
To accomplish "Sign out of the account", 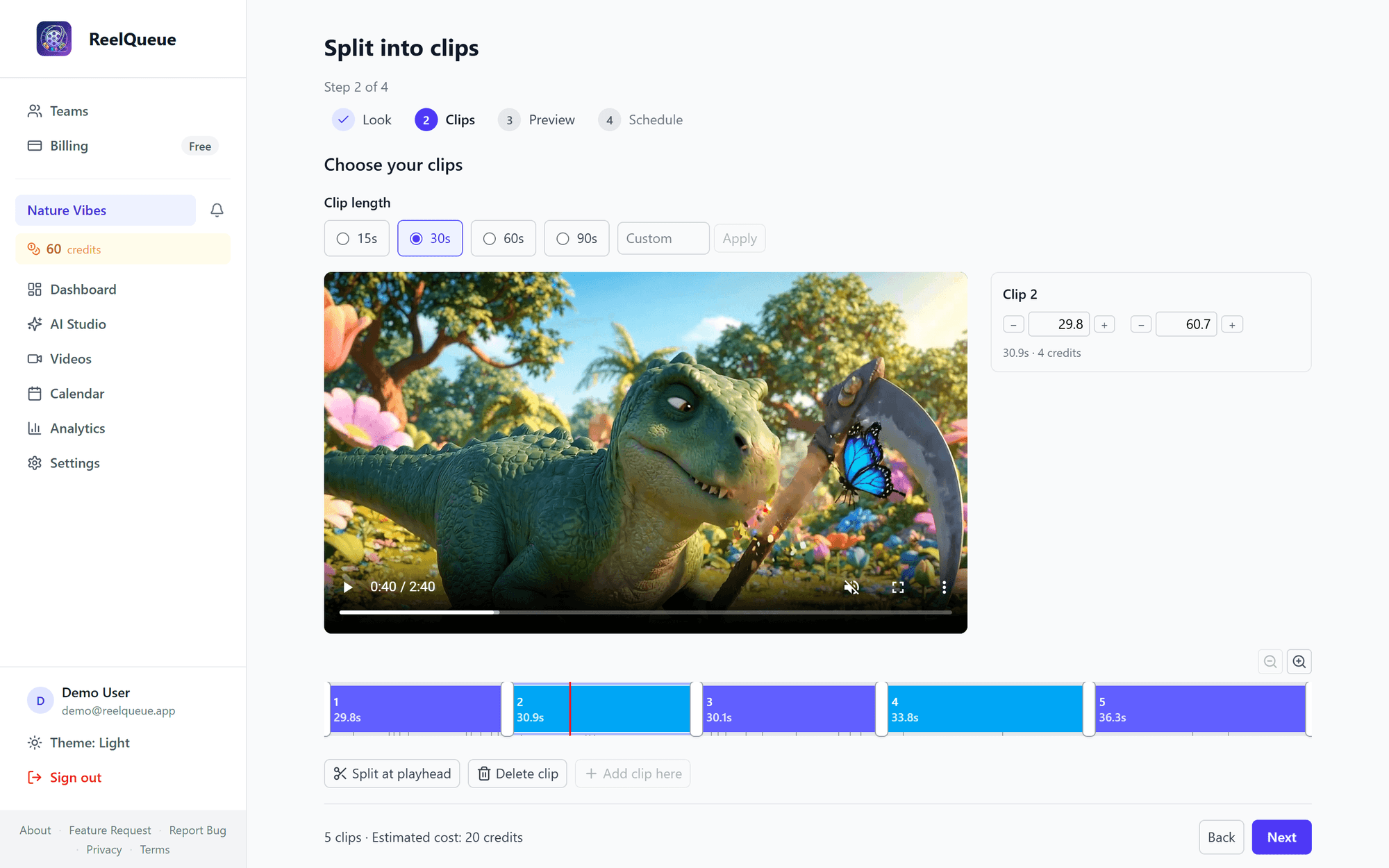I will (123, 778).
